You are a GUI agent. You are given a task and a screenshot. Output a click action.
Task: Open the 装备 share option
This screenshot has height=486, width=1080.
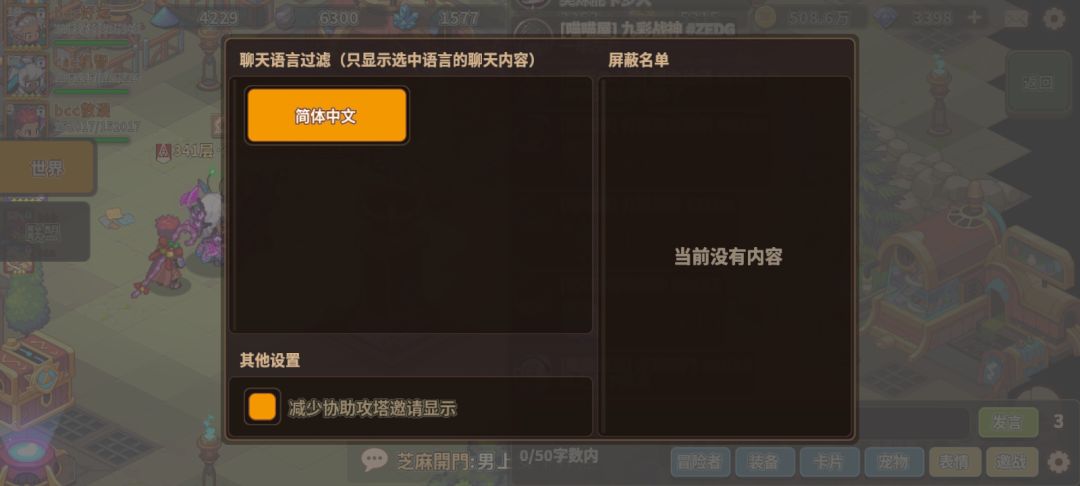pos(764,462)
